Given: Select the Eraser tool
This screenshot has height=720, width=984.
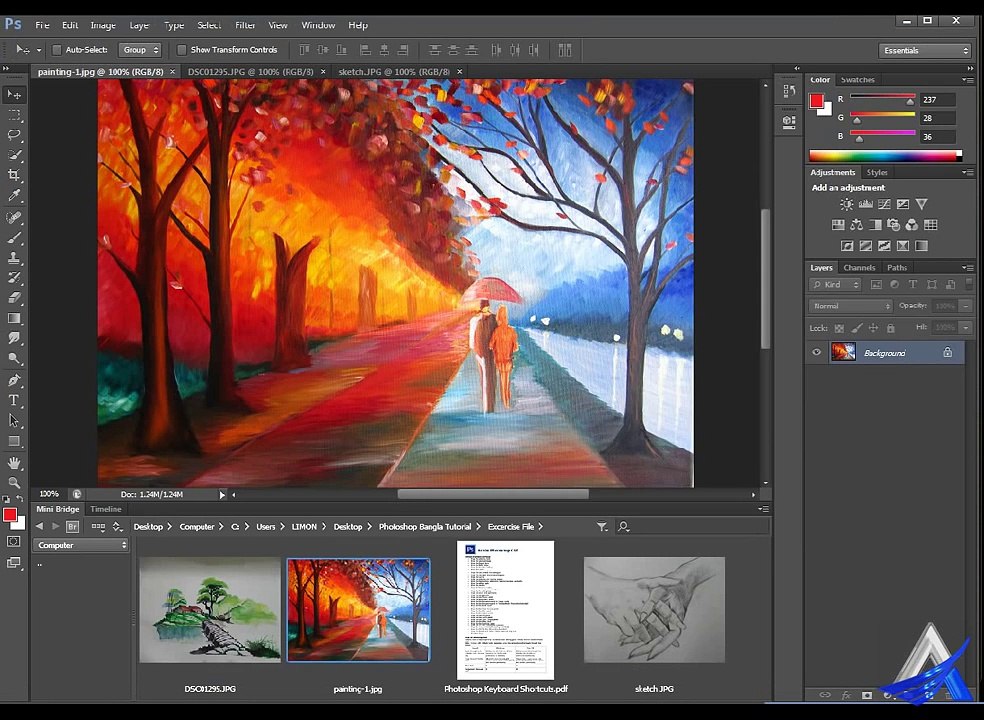Looking at the screenshot, I should click(x=14, y=298).
